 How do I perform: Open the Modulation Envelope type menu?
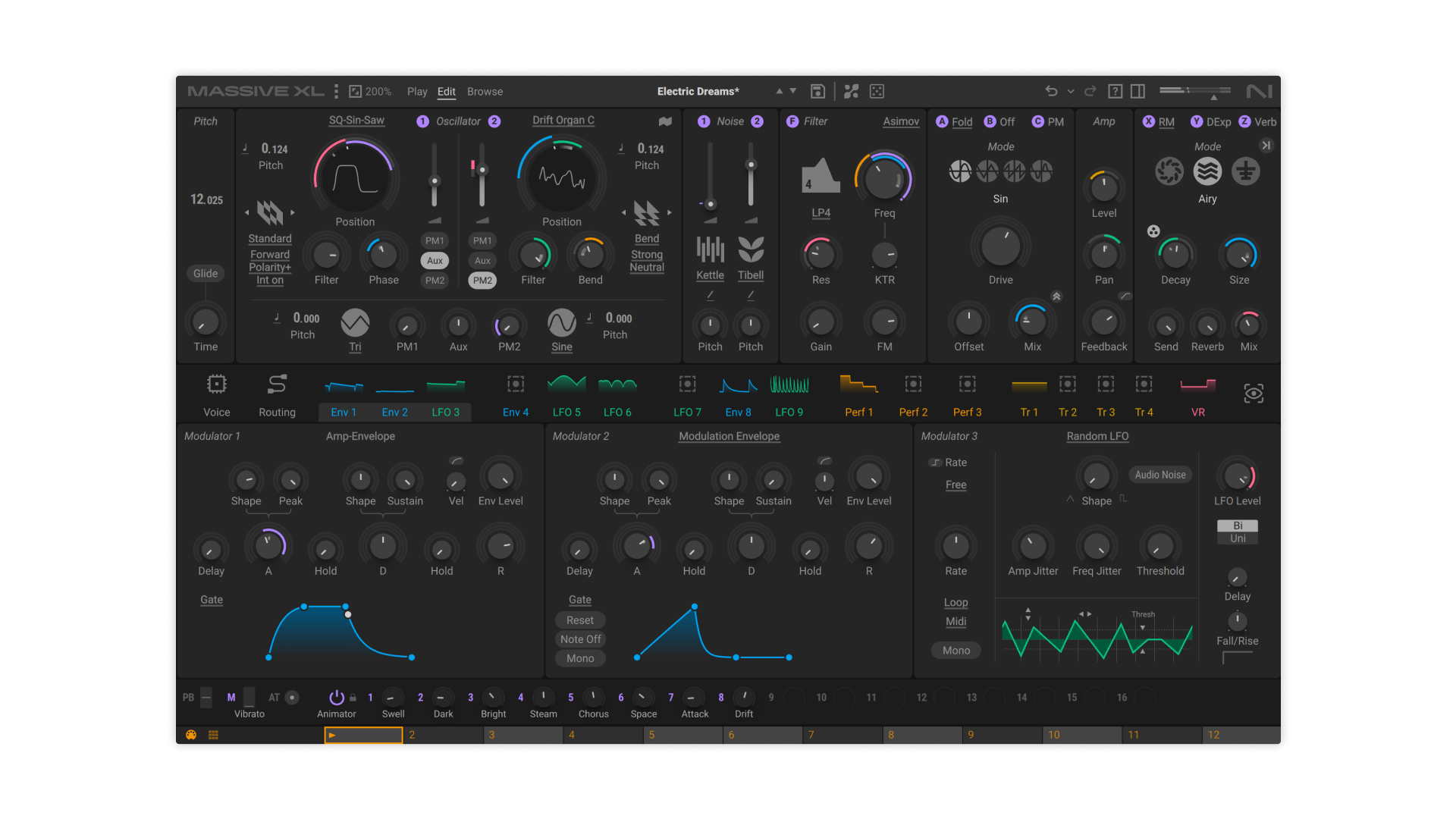pyautogui.click(x=729, y=436)
